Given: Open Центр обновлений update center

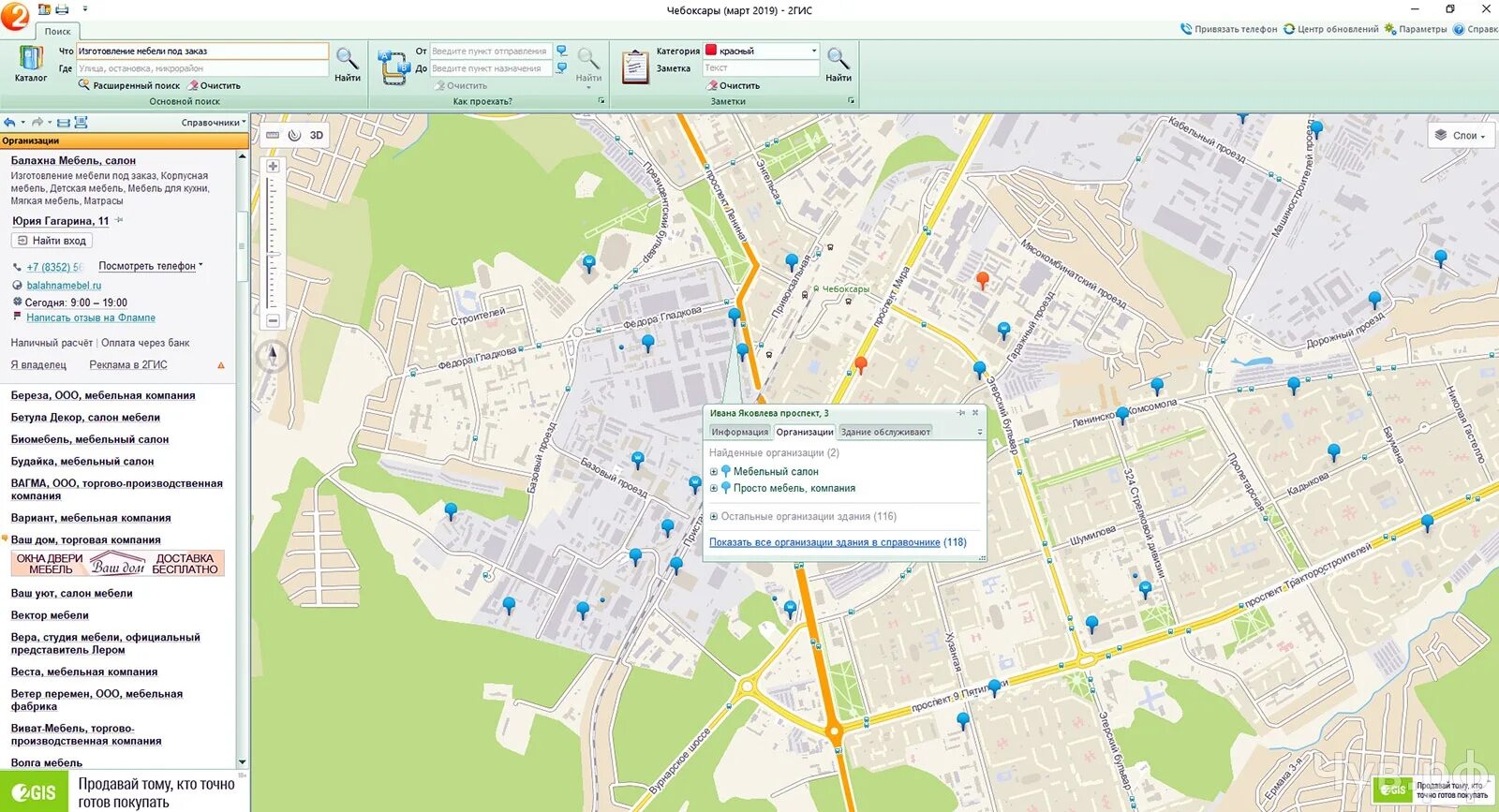Looking at the screenshot, I should tap(1330, 29).
